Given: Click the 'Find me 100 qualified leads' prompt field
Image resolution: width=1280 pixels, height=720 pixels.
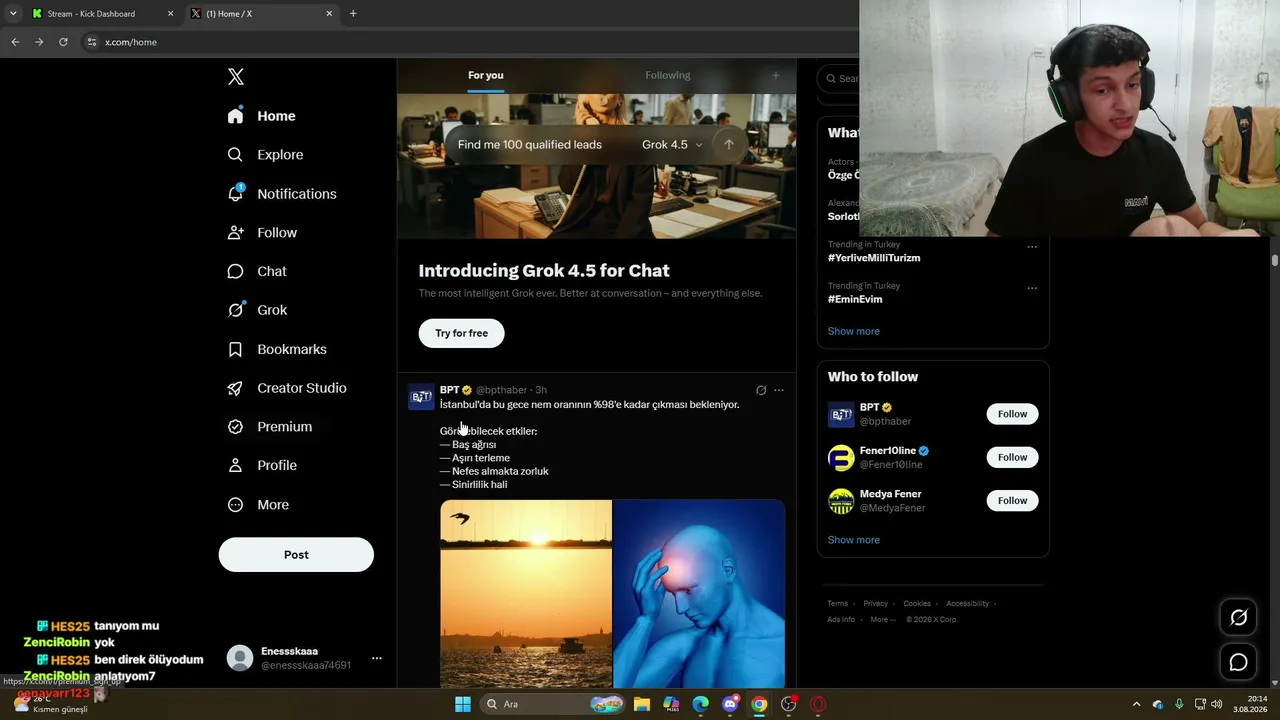Looking at the screenshot, I should (530, 145).
